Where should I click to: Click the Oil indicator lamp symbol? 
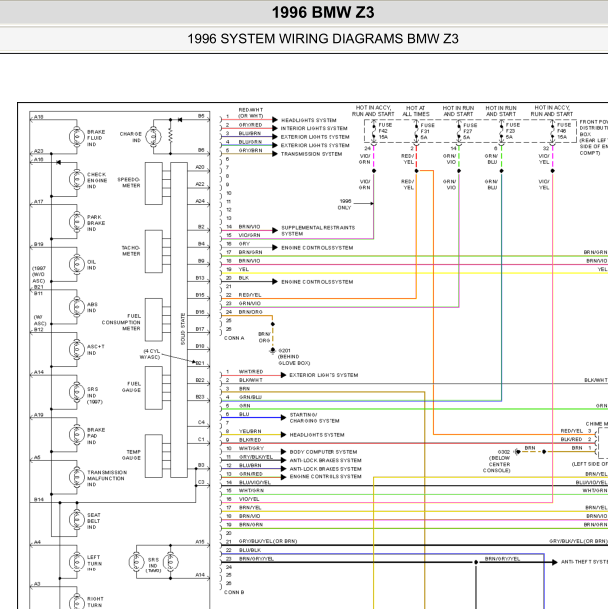point(77,264)
